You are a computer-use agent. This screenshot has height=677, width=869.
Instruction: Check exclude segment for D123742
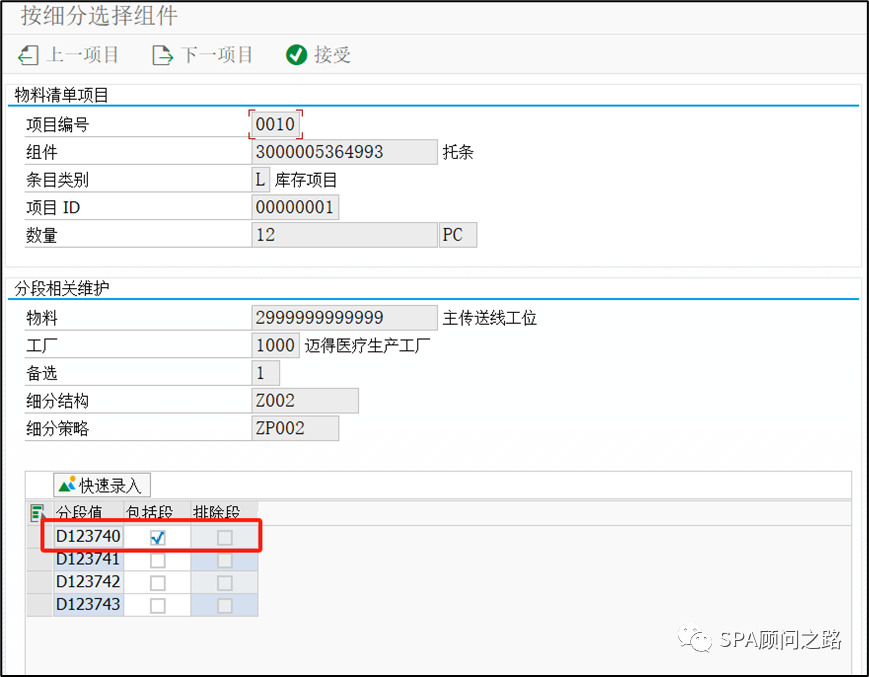(x=224, y=583)
